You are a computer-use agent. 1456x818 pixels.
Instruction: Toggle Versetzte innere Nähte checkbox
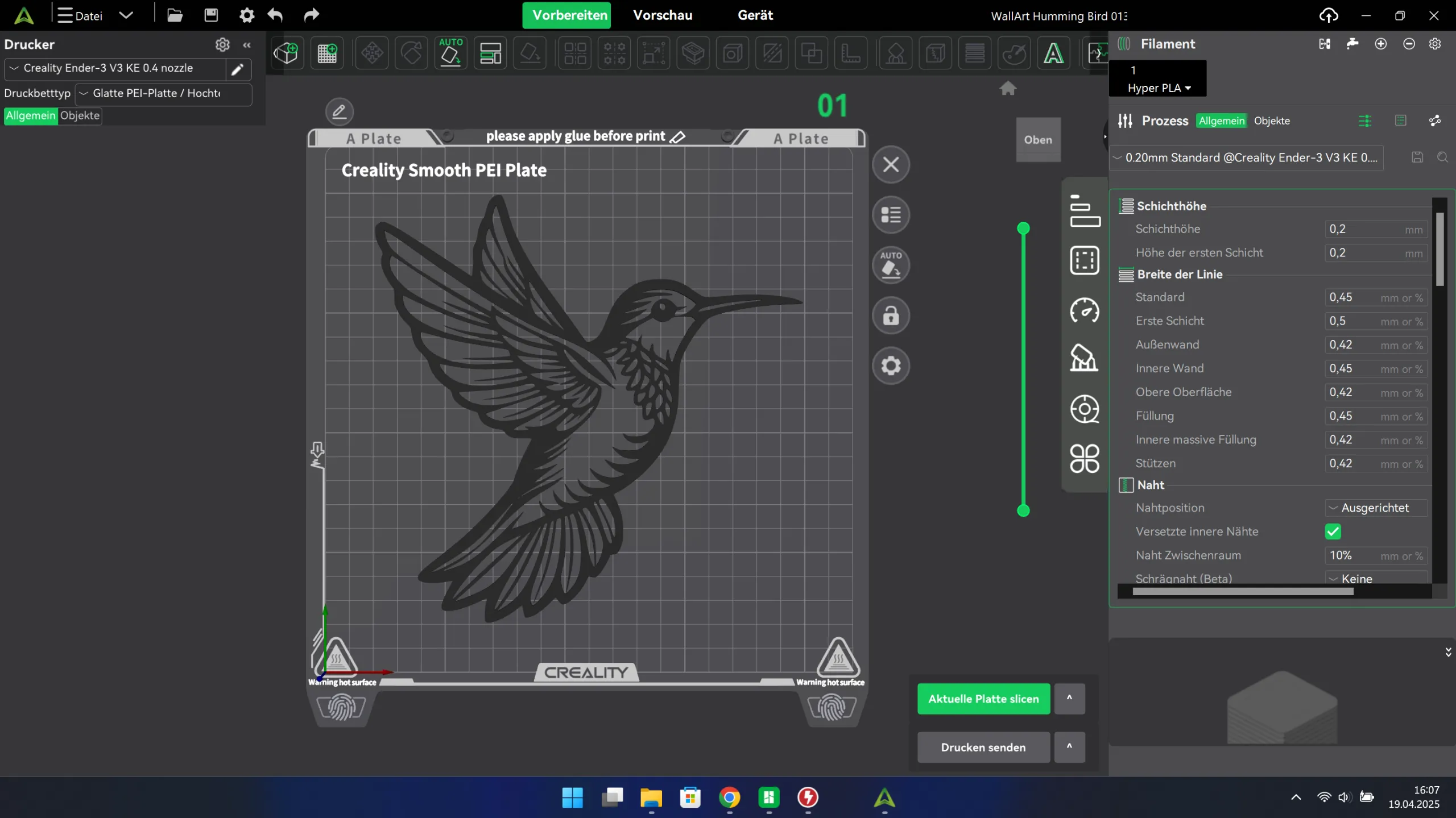1333,532
